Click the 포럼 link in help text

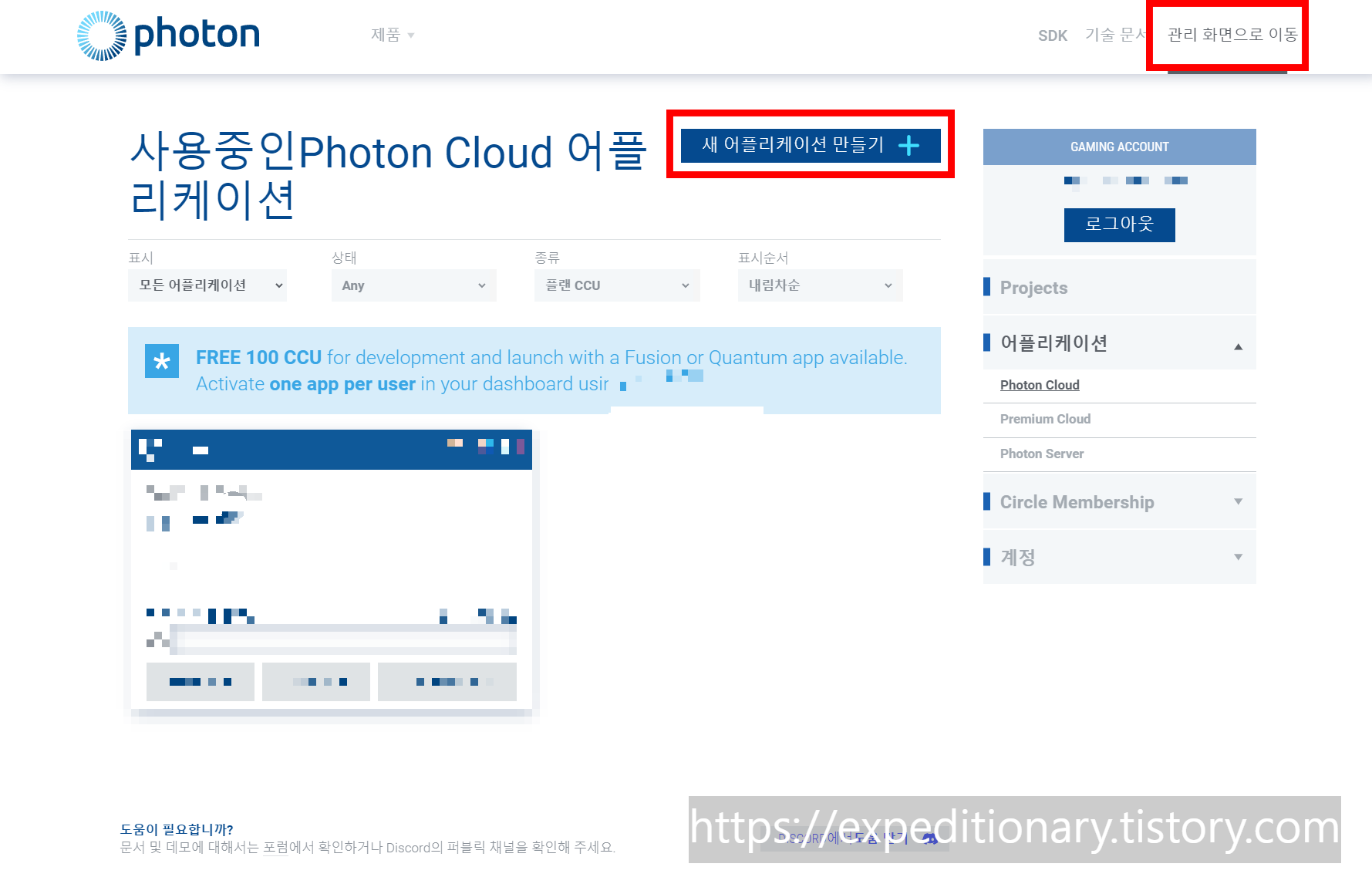click(x=275, y=848)
